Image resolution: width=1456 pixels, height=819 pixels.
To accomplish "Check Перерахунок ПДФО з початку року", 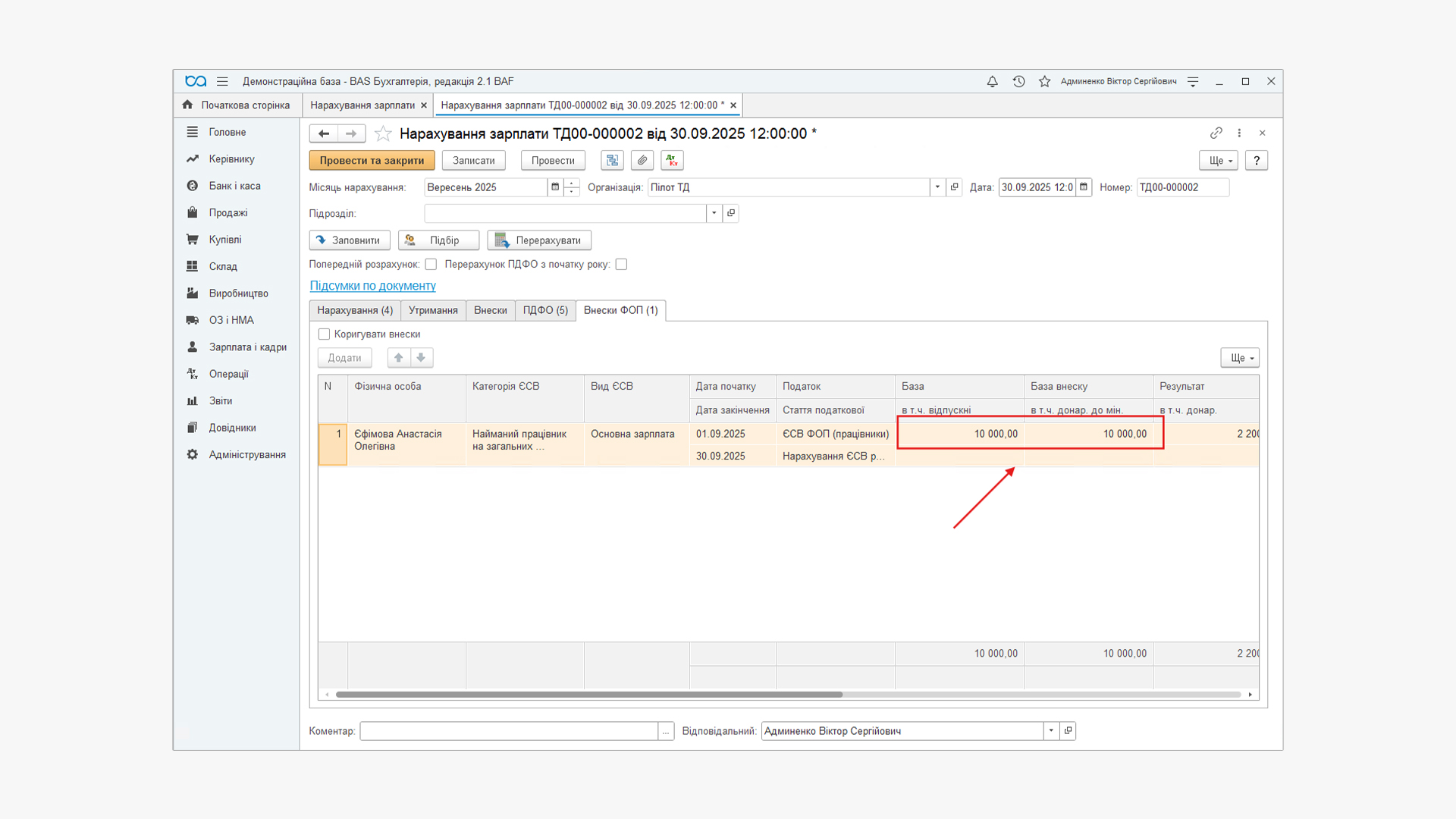I will (x=621, y=264).
